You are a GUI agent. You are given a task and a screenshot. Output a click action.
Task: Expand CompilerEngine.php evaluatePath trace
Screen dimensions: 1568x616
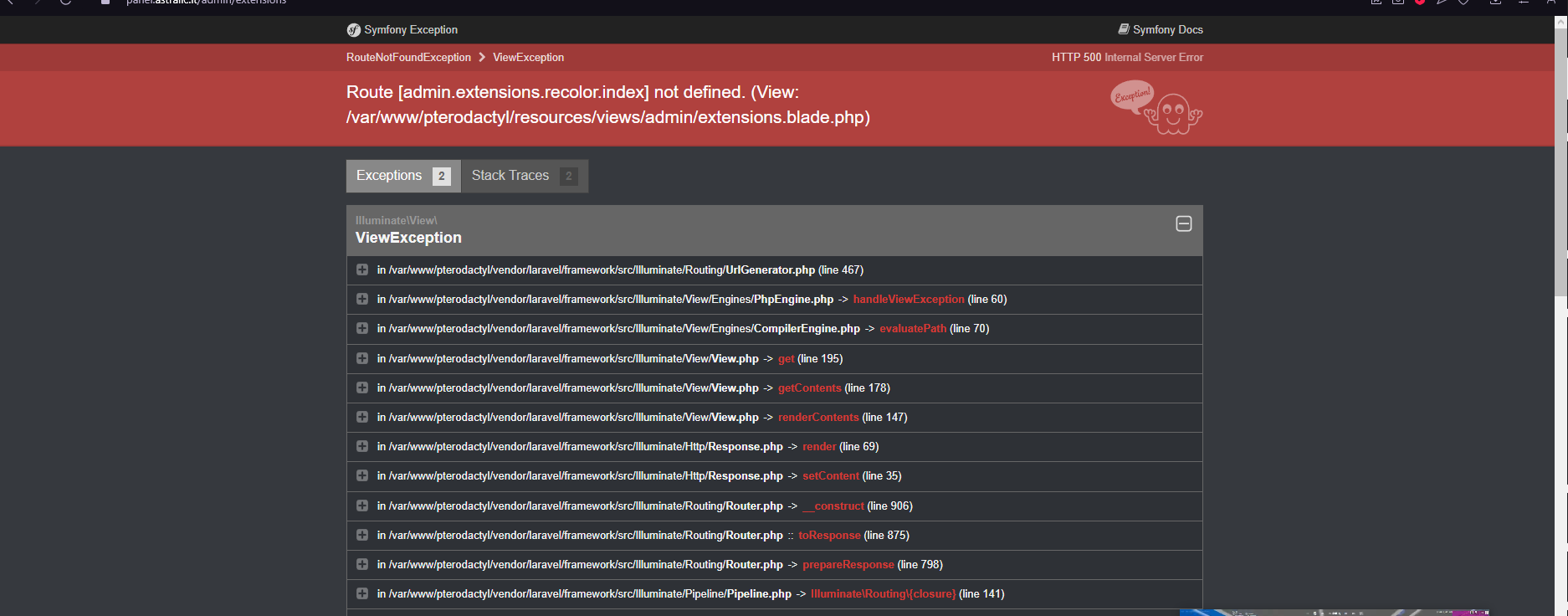point(362,328)
